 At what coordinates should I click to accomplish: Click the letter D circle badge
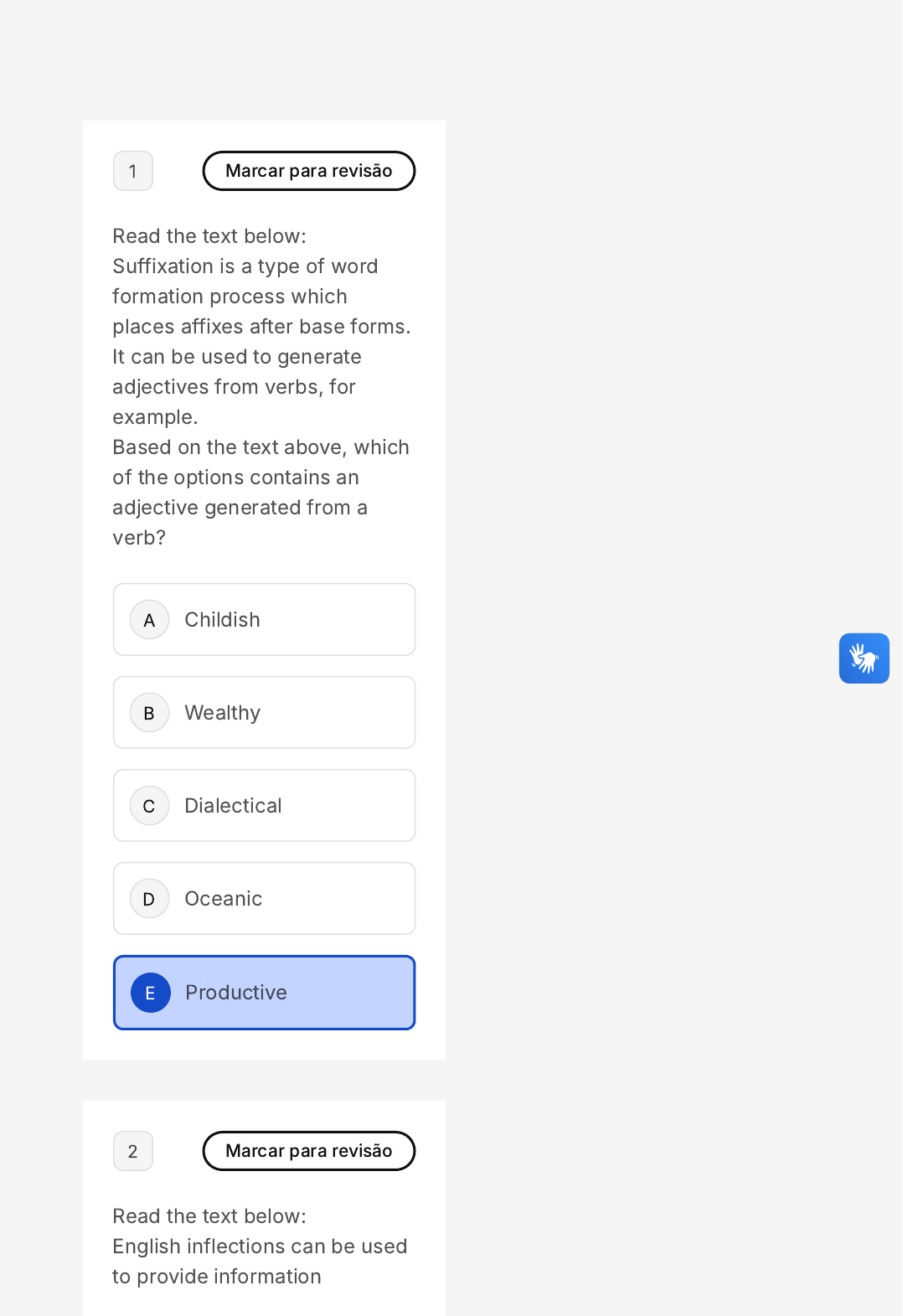(x=150, y=899)
